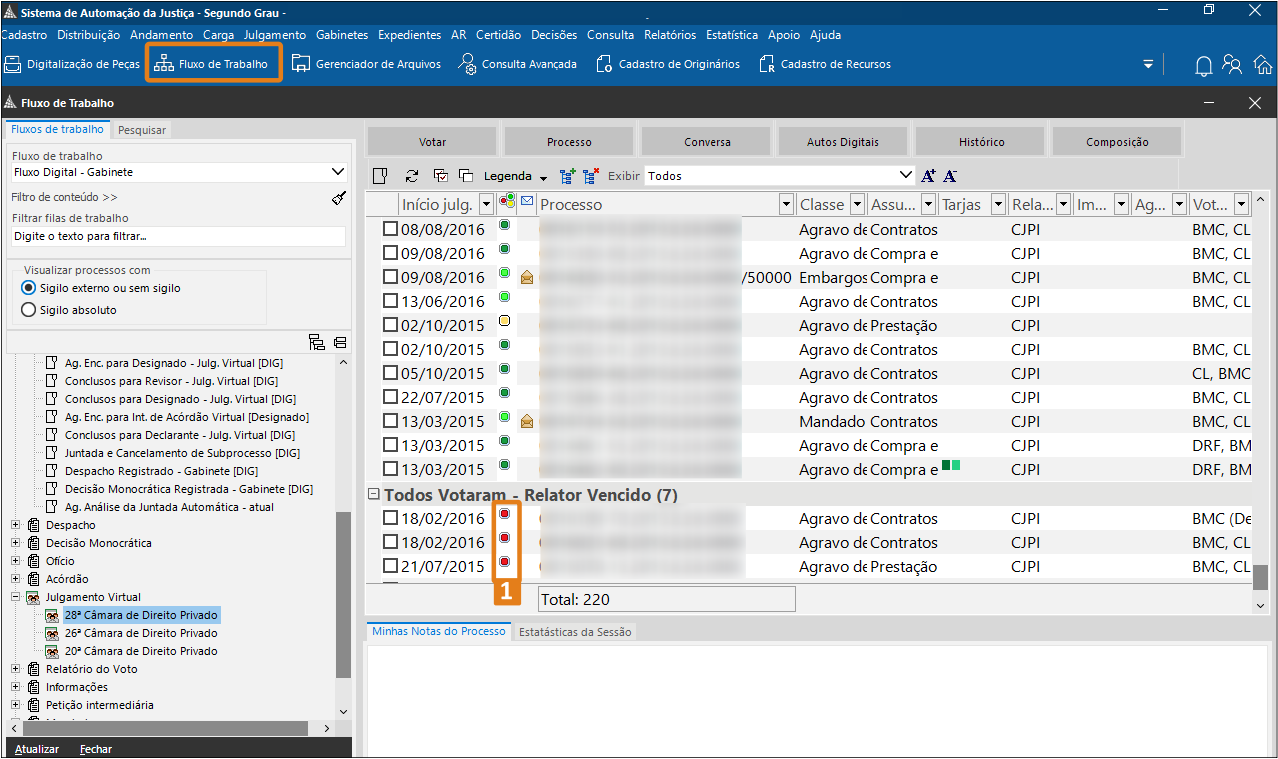Click the Fechar button at the bottom

click(96, 749)
